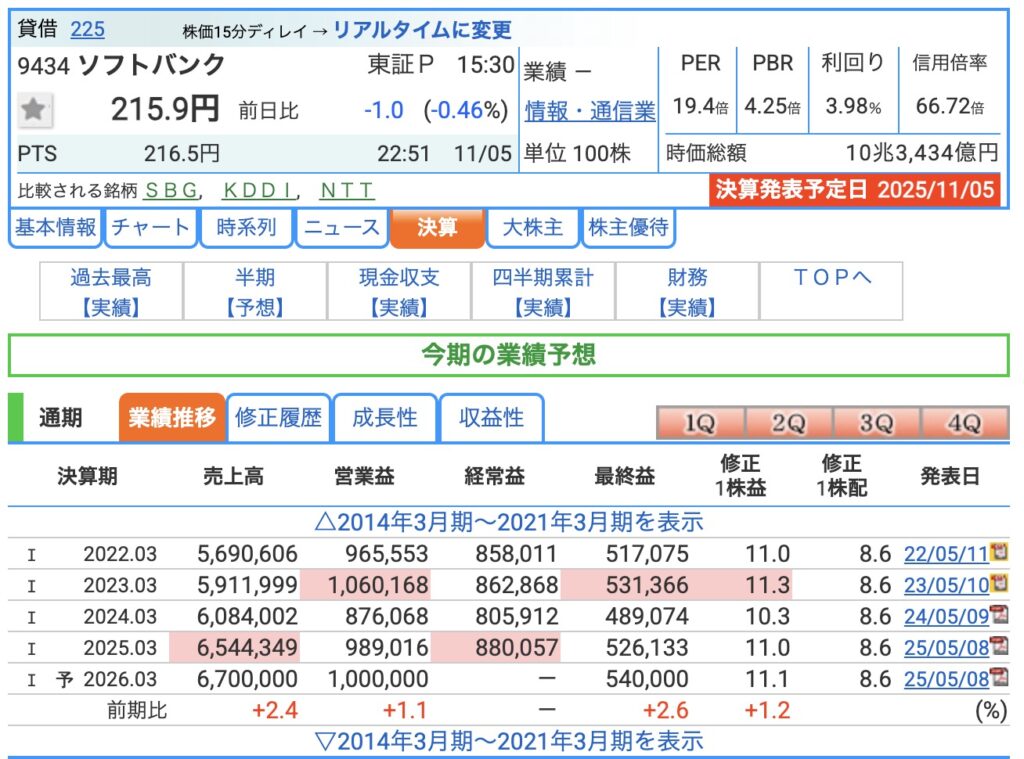
Task: Open the PDF icon beside 24/05/09
Action: [997, 616]
